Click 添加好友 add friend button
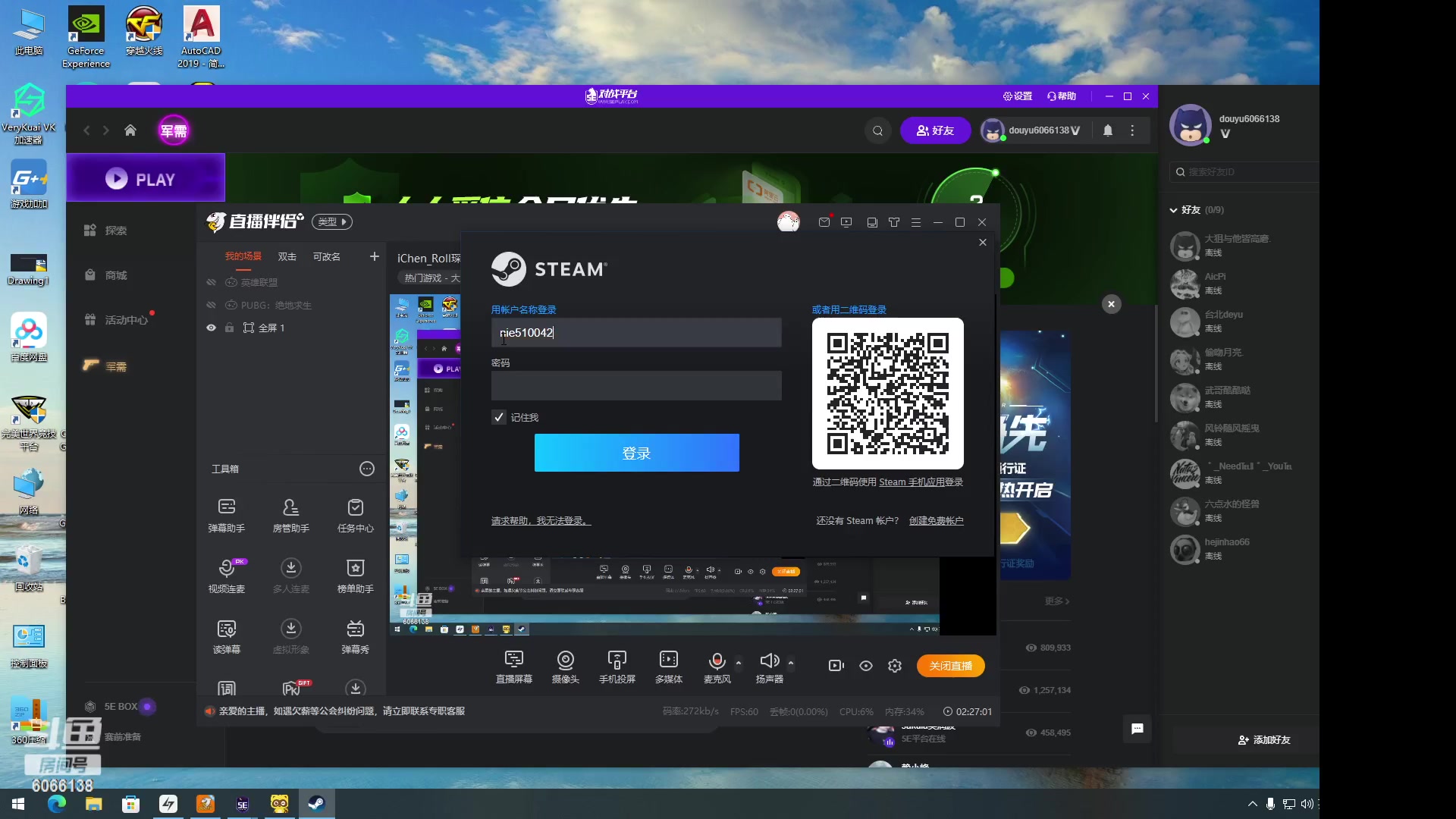This screenshot has width=1456, height=819. (x=1264, y=739)
